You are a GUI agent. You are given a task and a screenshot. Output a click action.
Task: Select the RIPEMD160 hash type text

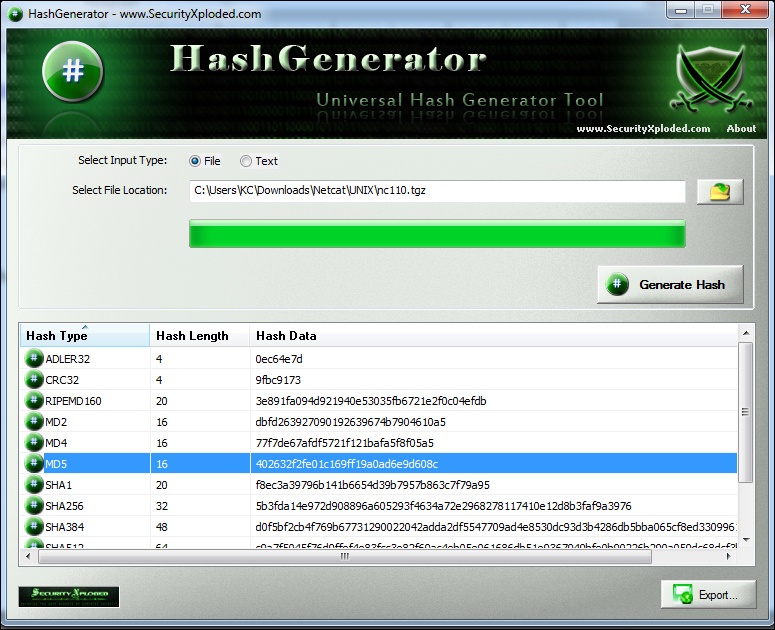click(x=73, y=401)
